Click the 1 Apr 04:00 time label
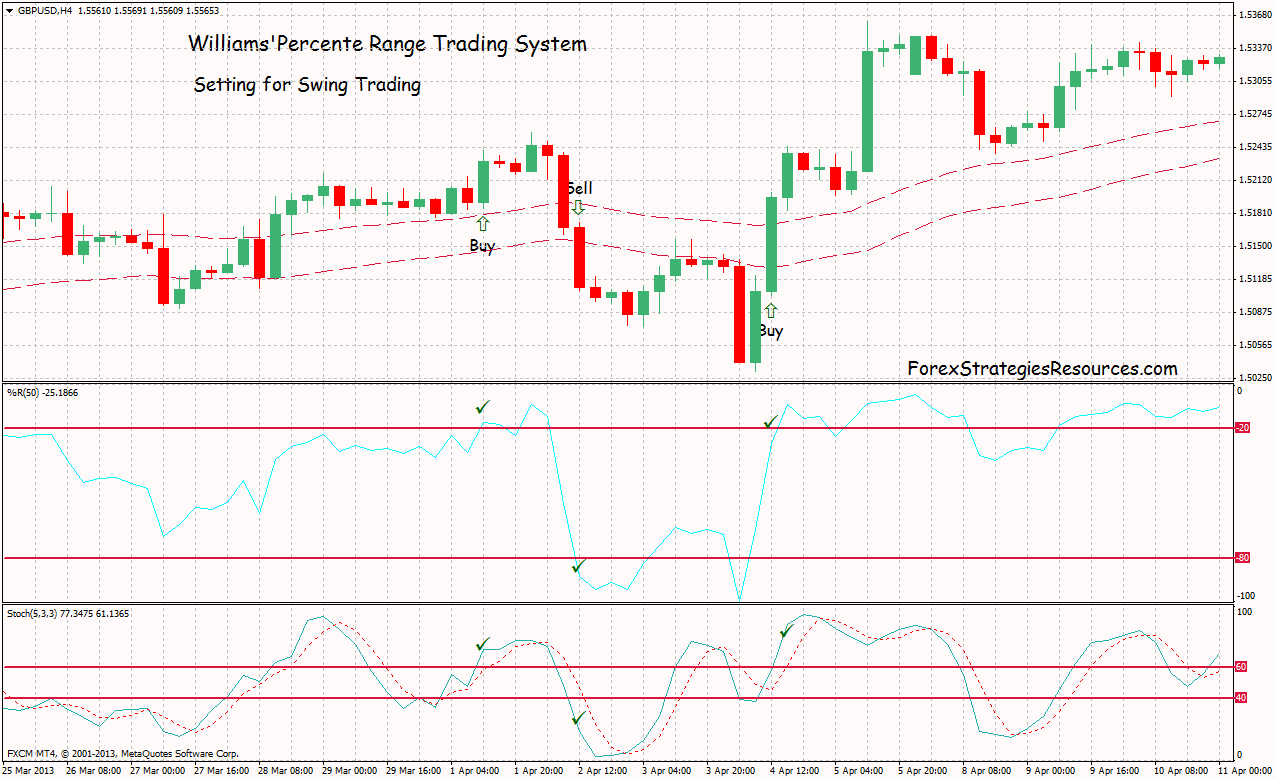The image size is (1276, 779). (x=476, y=771)
